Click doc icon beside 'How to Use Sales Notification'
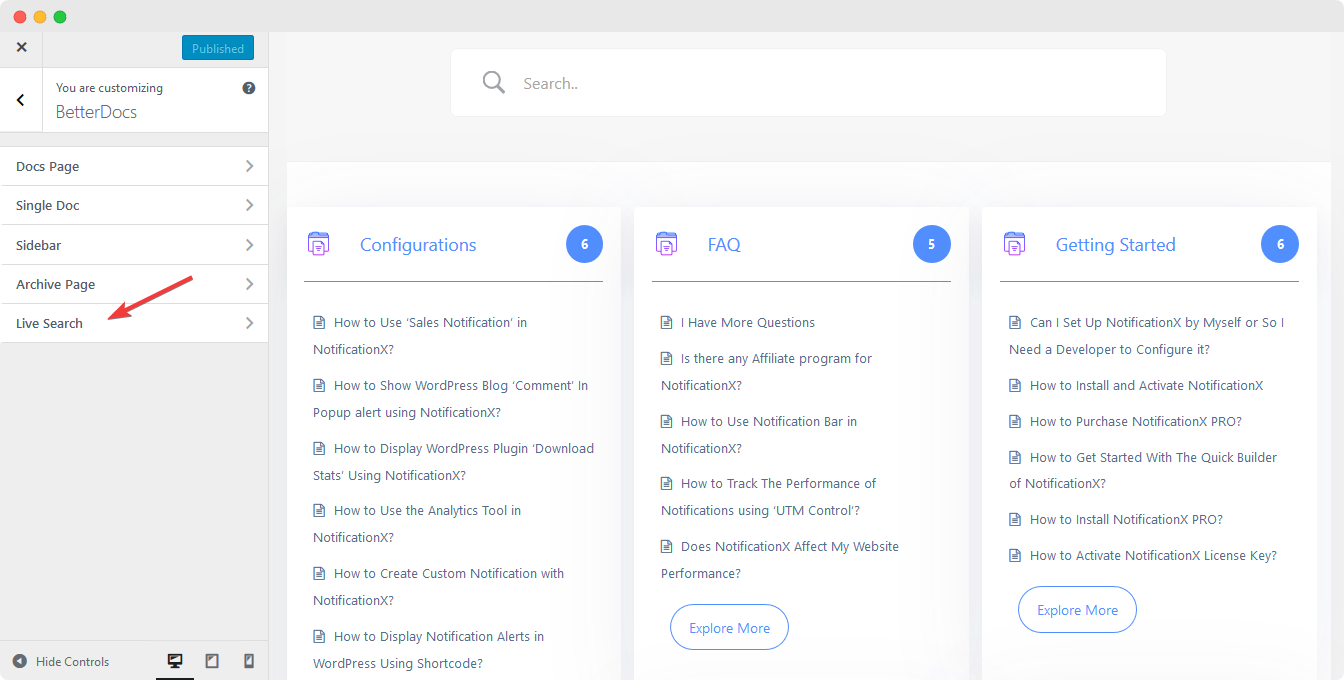Viewport: 1344px width, 680px height. [319, 322]
